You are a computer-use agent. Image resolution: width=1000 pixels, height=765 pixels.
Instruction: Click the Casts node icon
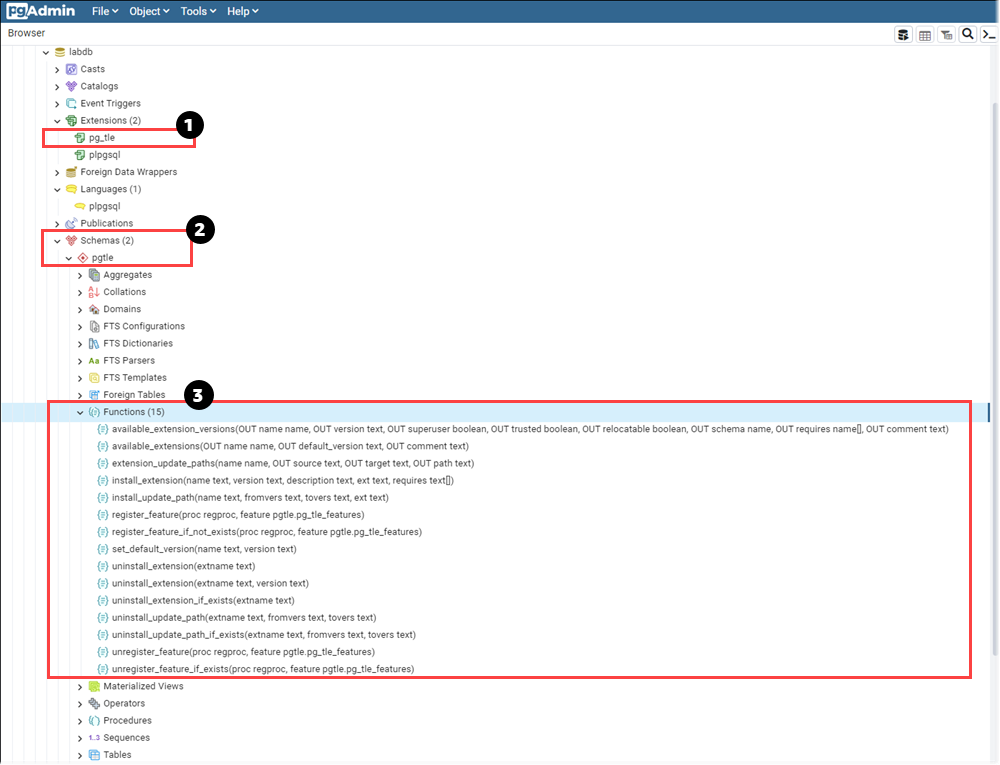[x=69, y=69]
